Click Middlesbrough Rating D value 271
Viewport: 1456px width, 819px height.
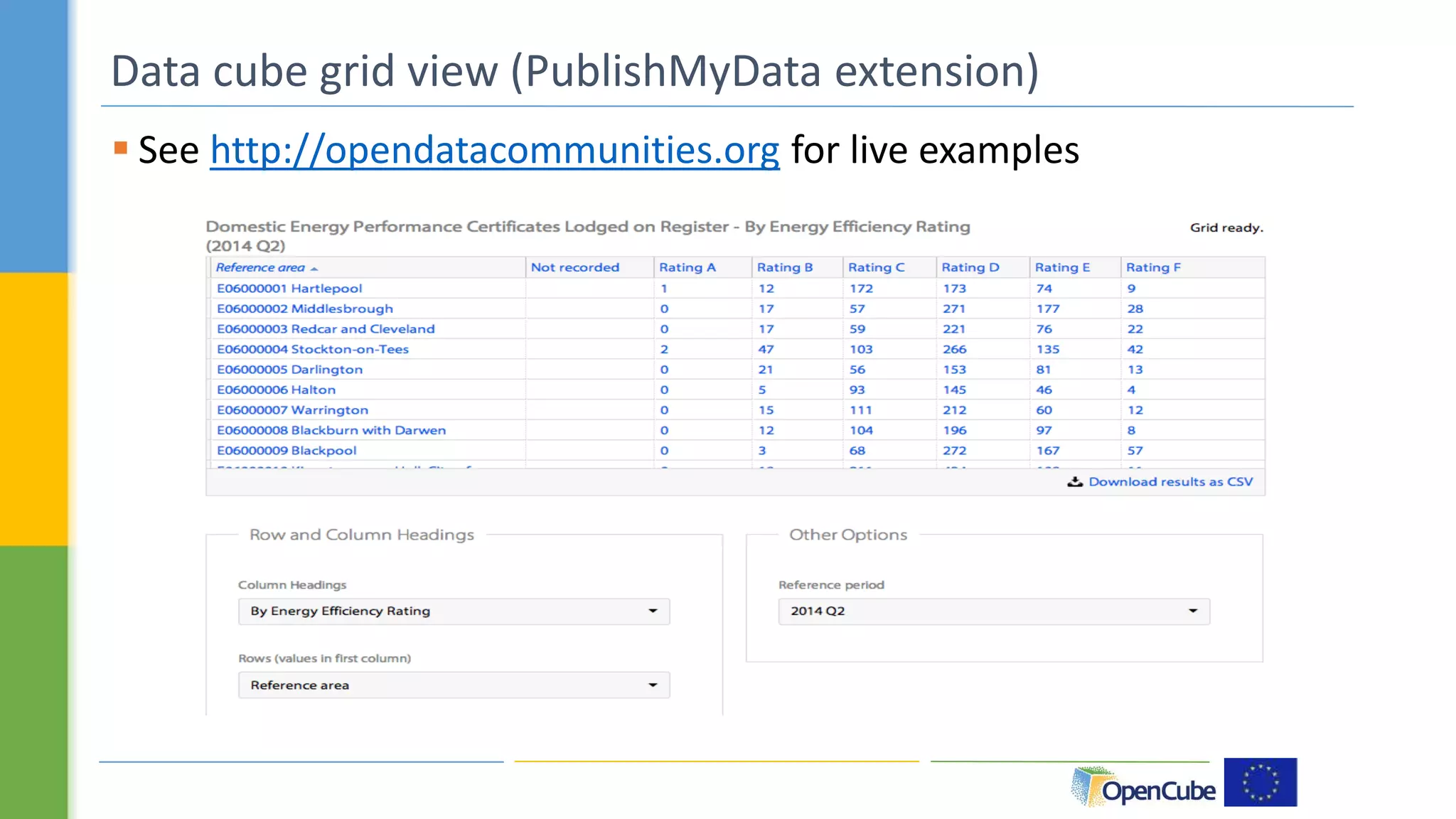(954, 309)
